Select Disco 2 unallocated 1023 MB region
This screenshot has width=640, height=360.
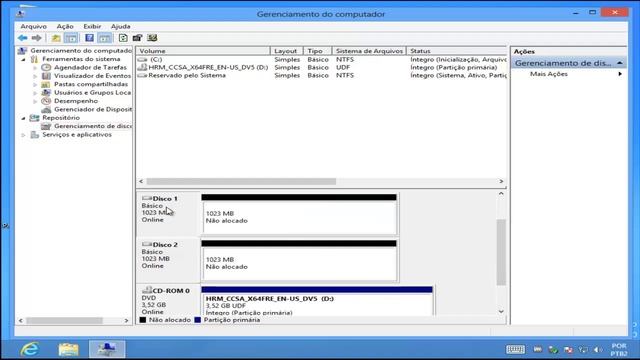tap(299, 260)
